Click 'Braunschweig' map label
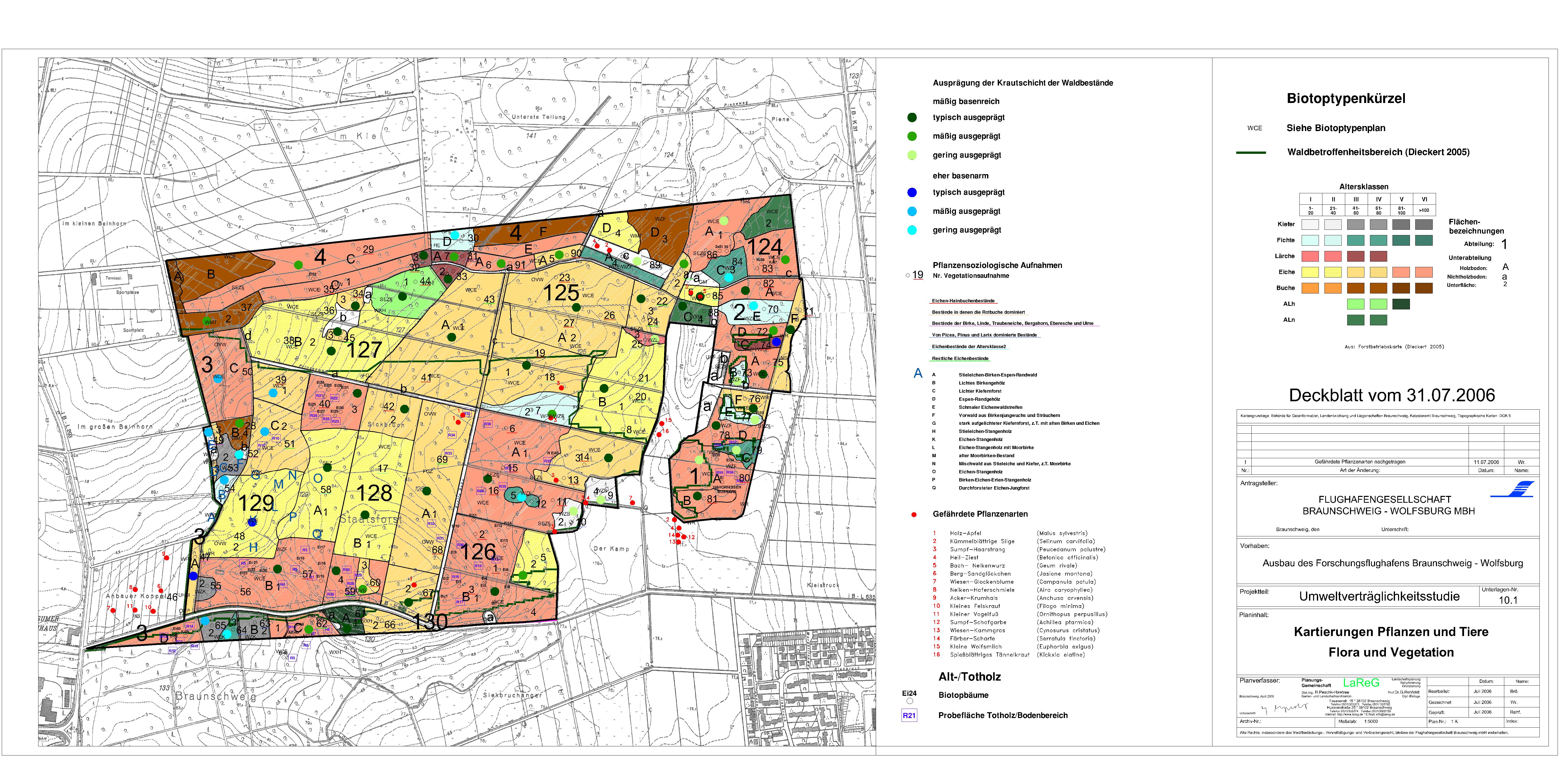The width and height of the screenshot is (1568, 759). 215,696
